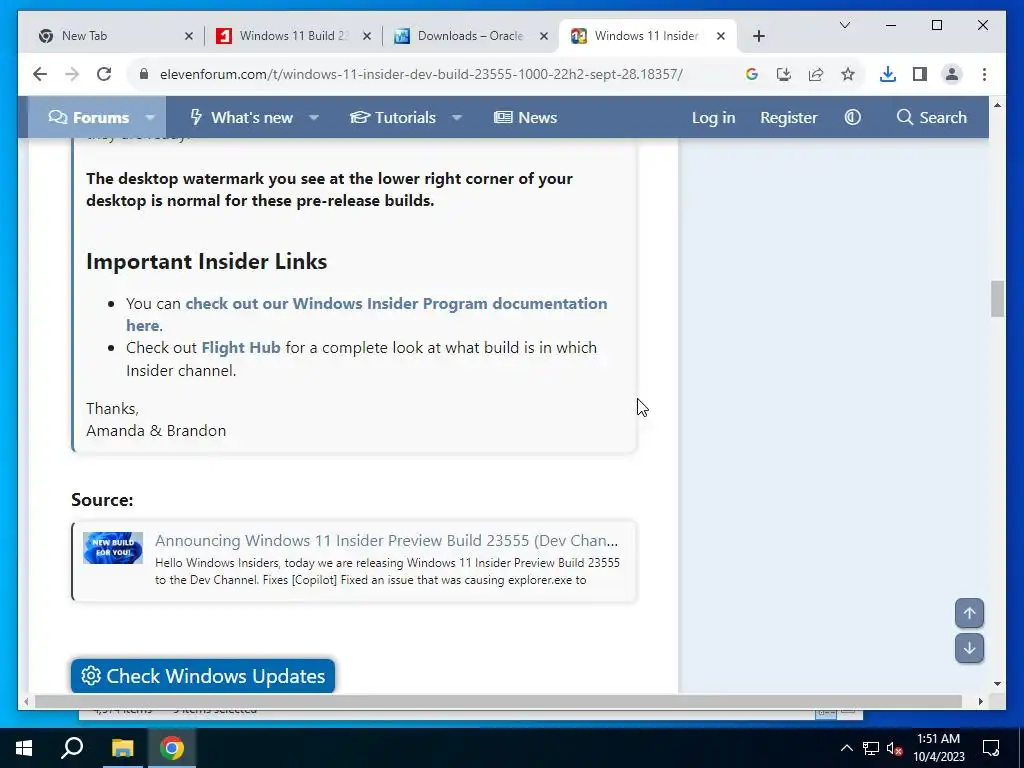Click the horizontal scrollbar at page bottom
This screenshot has width=1024, height=768.
tap(498, 701)
